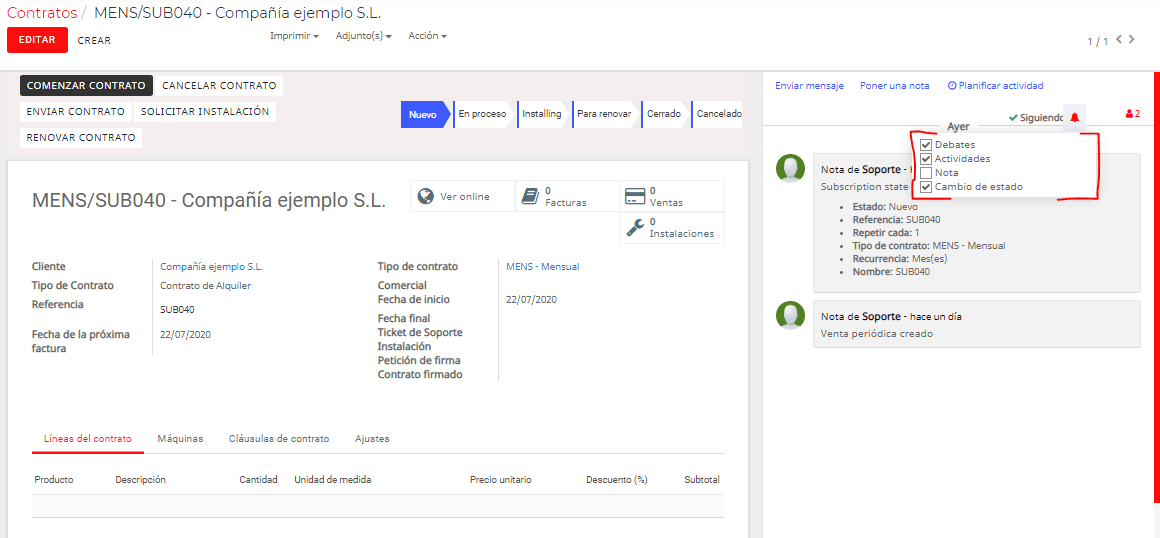Enable the Nota subscription checkbox
The image size is (1160, 538).
click(x=925, y=172)
